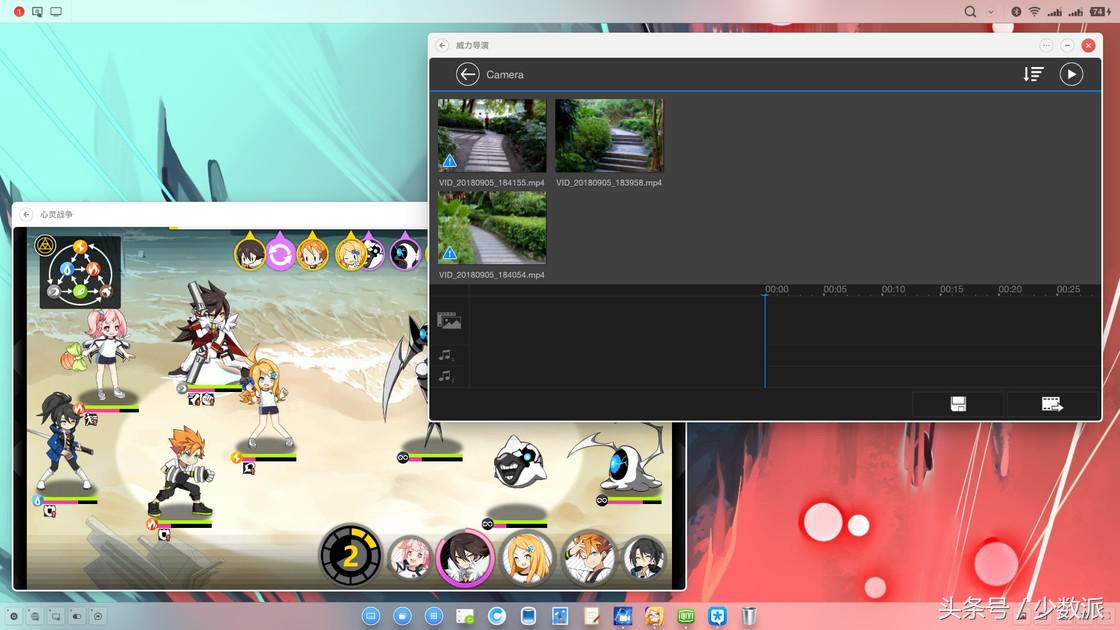The width and height of the screenshot is (1120, 630).
Task: Open the browser icon with C-shaped logo in dock
Action: 496,616
